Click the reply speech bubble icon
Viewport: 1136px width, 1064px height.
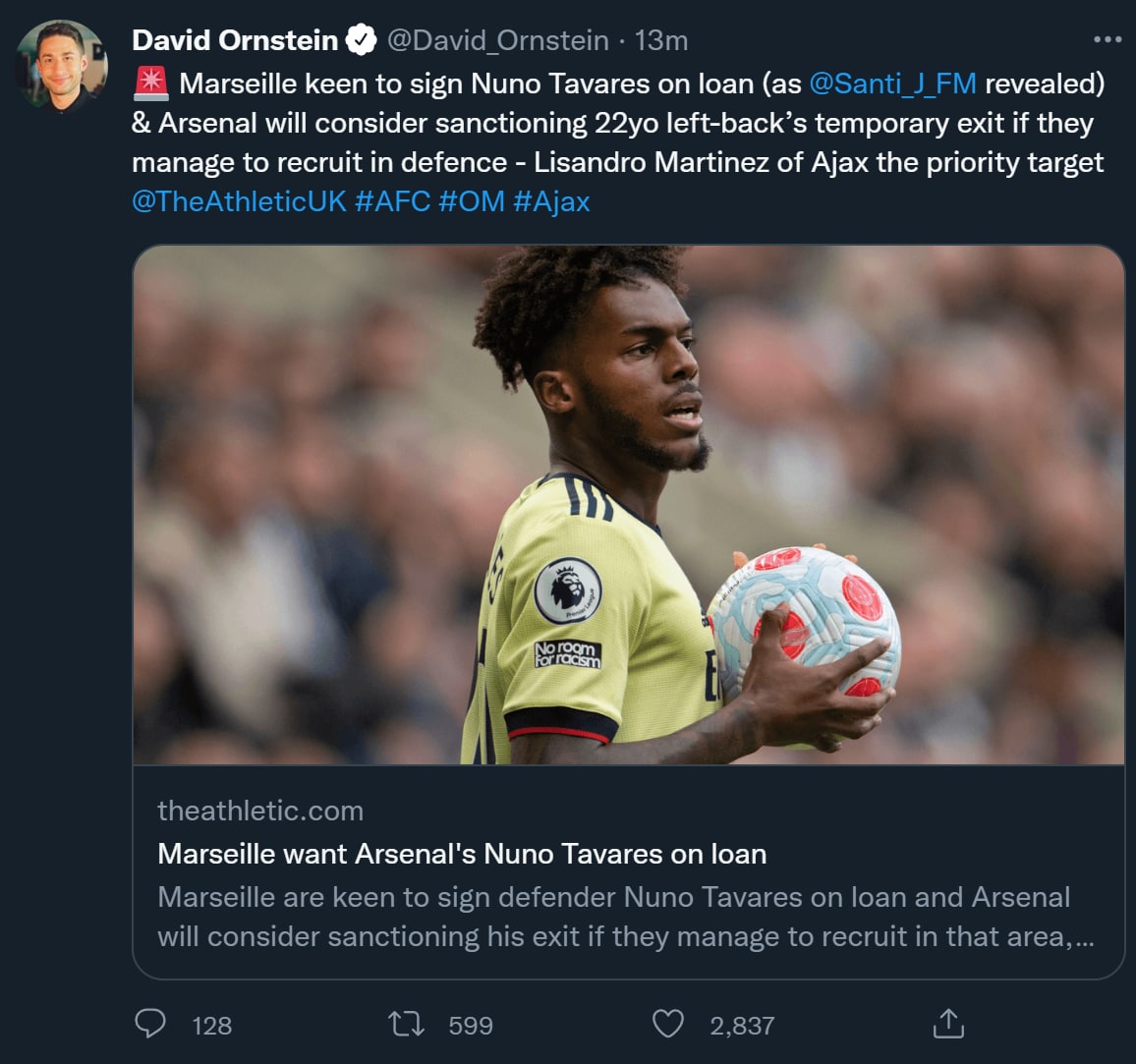pyautogui.click(x=150, y=1025)
